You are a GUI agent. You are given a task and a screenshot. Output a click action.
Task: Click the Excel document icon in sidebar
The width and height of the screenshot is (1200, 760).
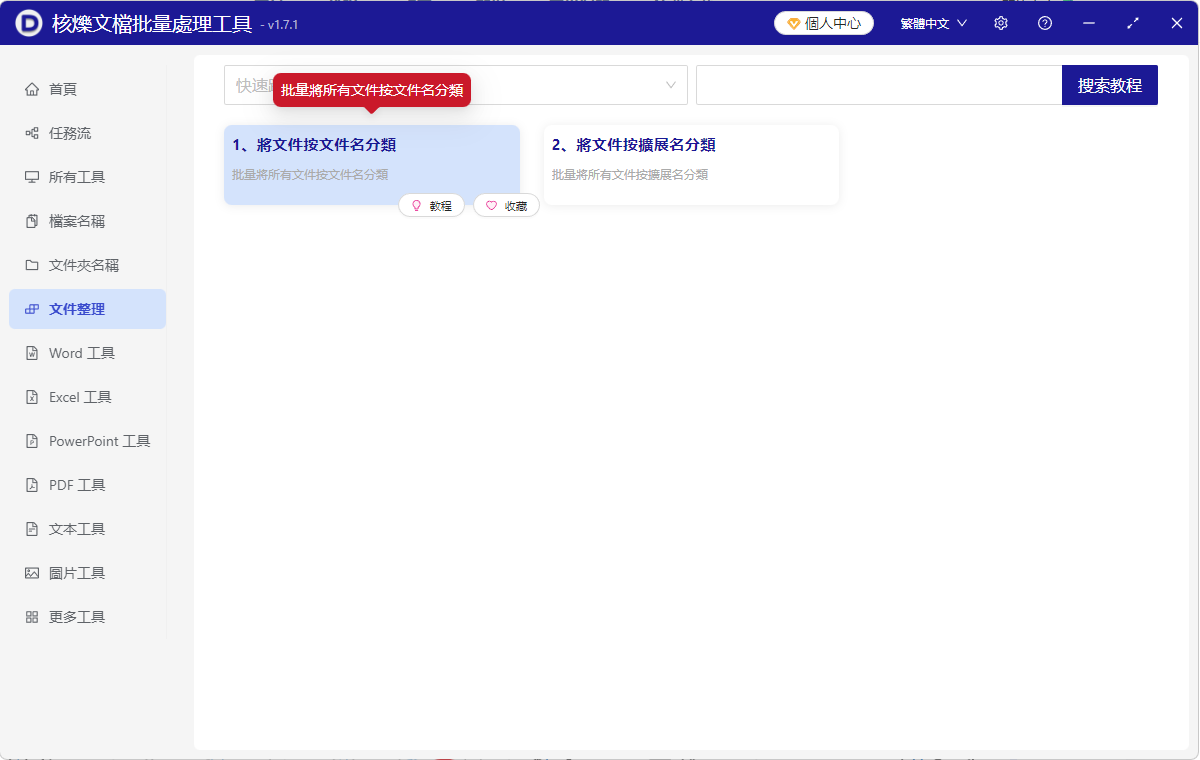[x=32, y=397]
